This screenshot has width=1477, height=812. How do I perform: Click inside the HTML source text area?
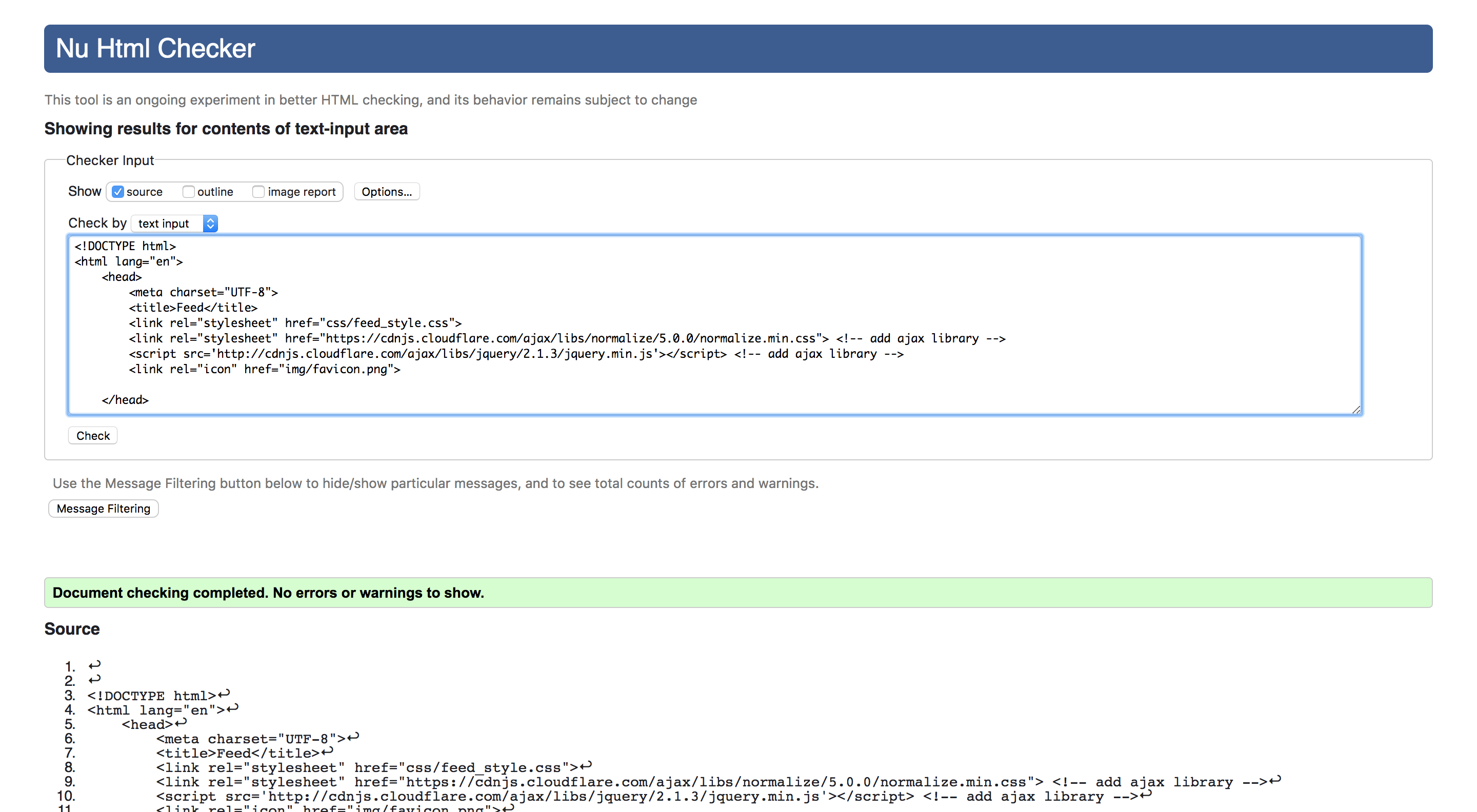click(x=714, y=324)
